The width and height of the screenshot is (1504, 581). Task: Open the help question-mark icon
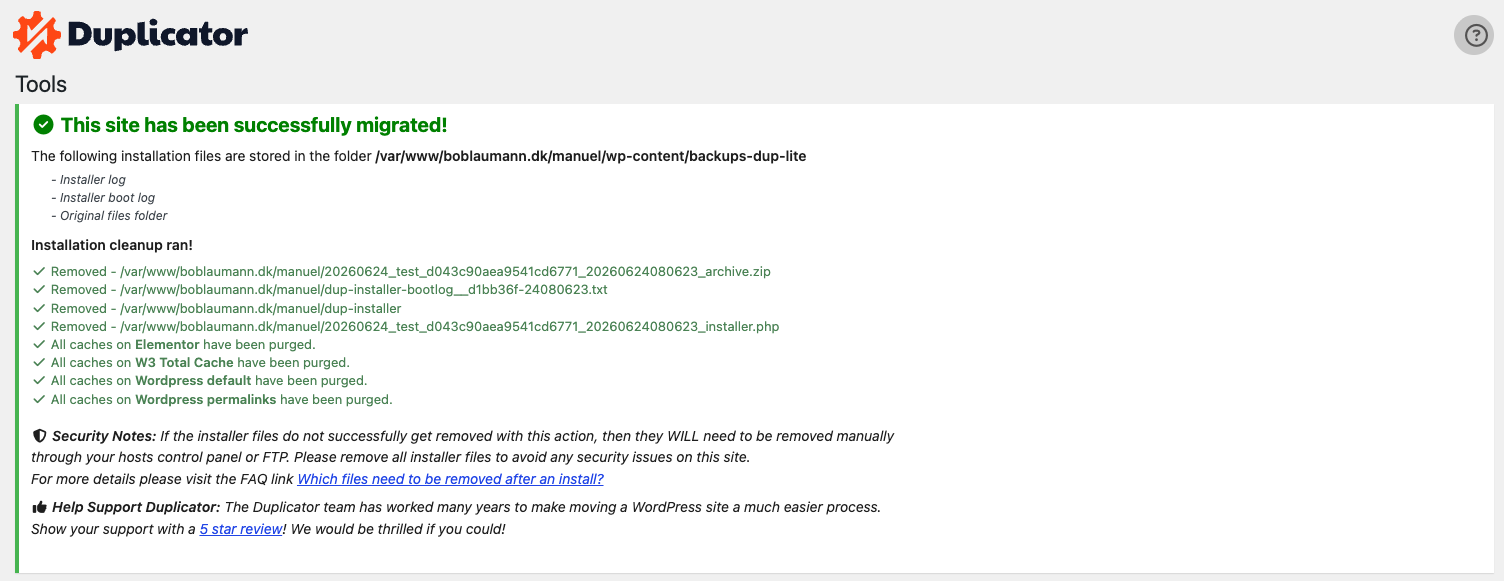[x=1474, y=35]
